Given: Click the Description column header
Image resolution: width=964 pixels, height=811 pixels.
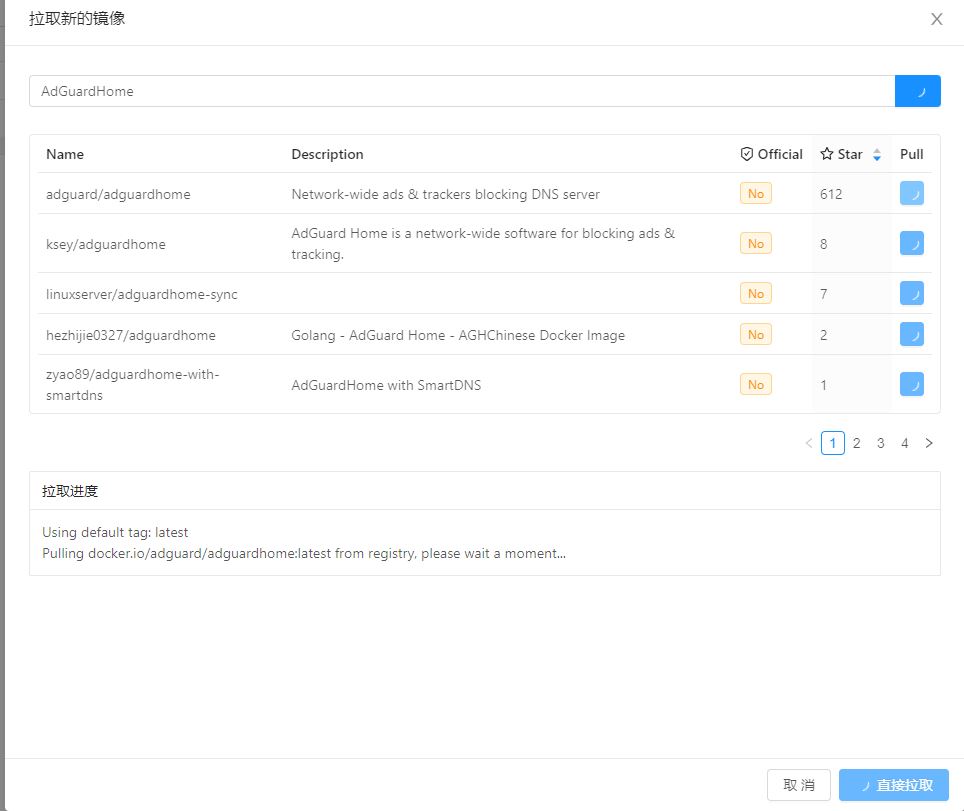Looking at the screenshot, I should tap(327, 154).
